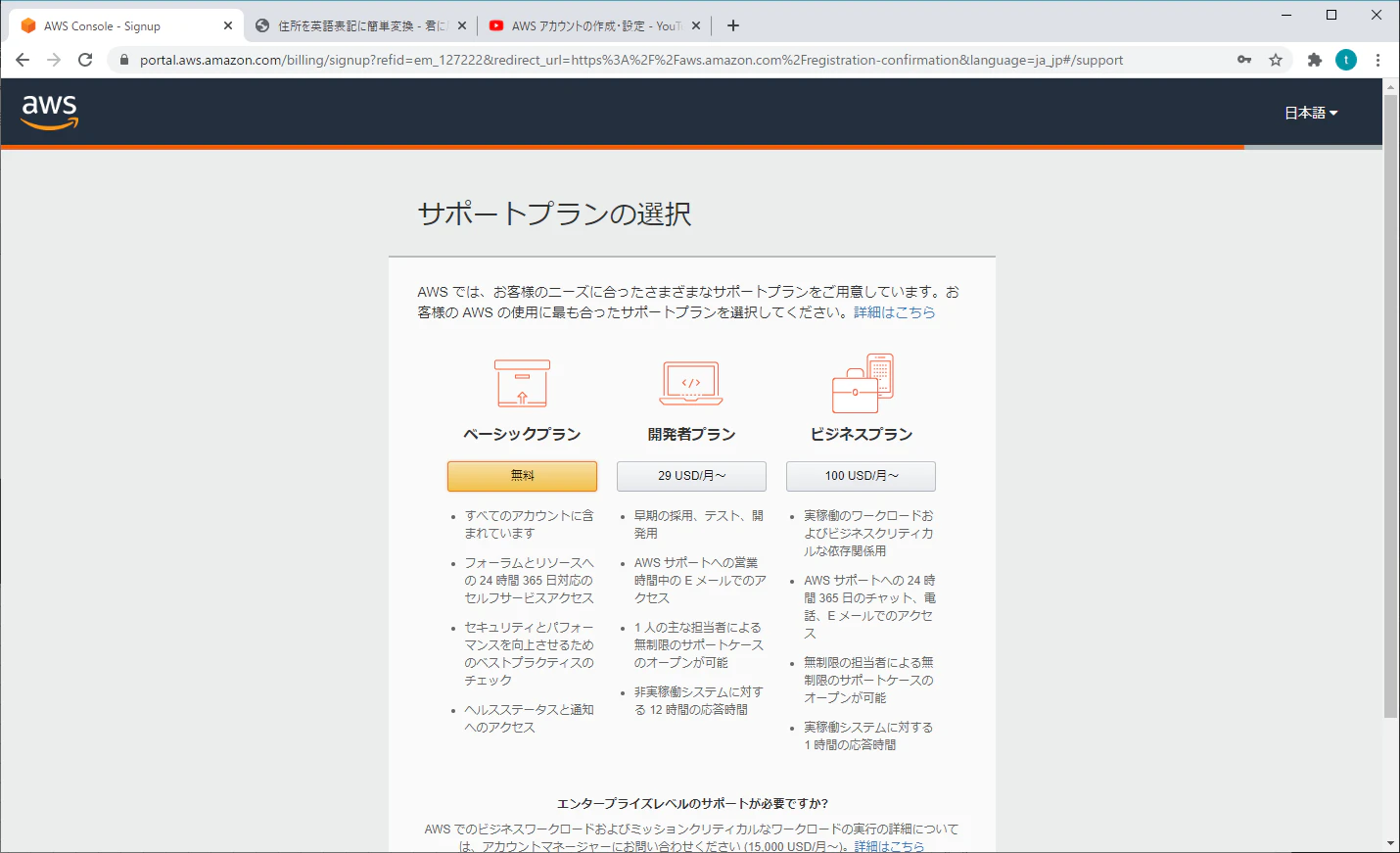This screenshot has height=853, width=1400.
Task: Click the サポートプランの選択 page title
Action: tap(554, 213)
